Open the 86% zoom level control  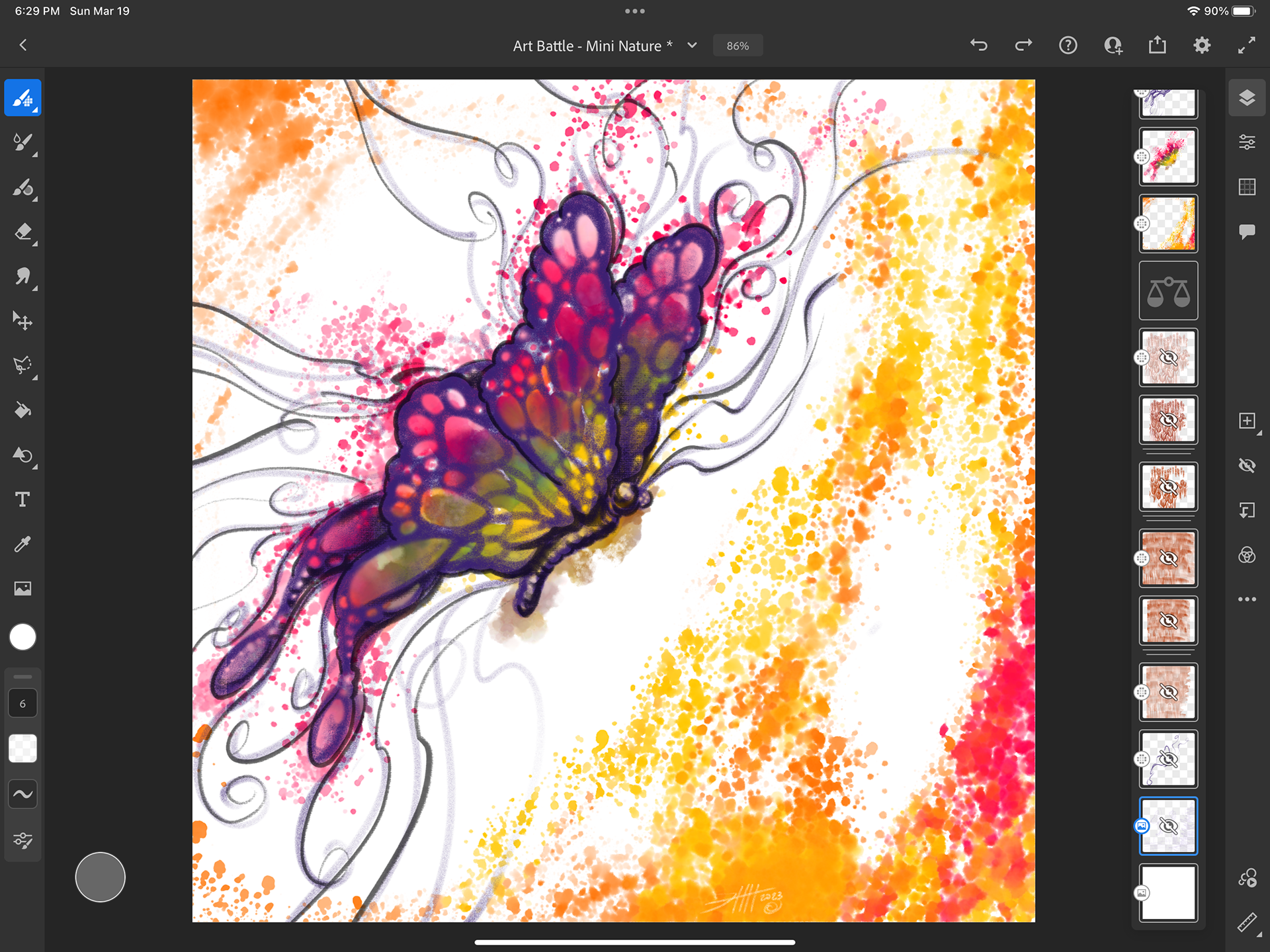click(738, 46)
